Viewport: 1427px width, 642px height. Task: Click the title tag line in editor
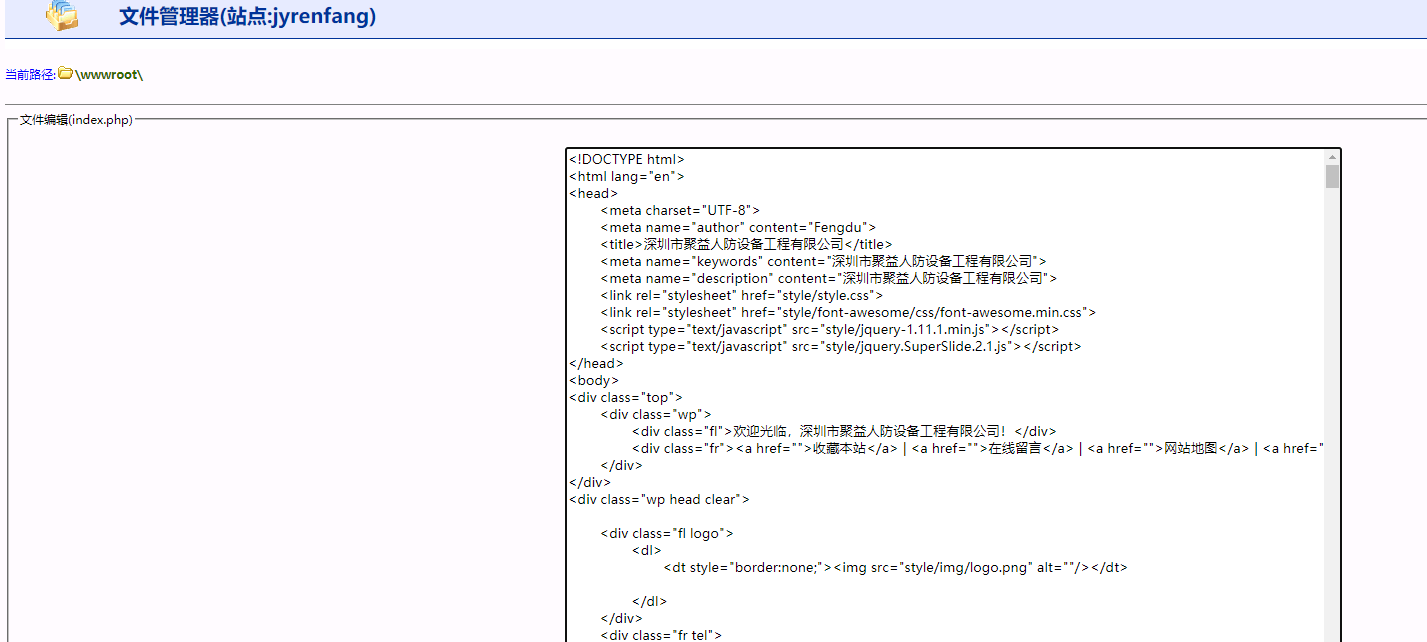(x=746, y=244)
